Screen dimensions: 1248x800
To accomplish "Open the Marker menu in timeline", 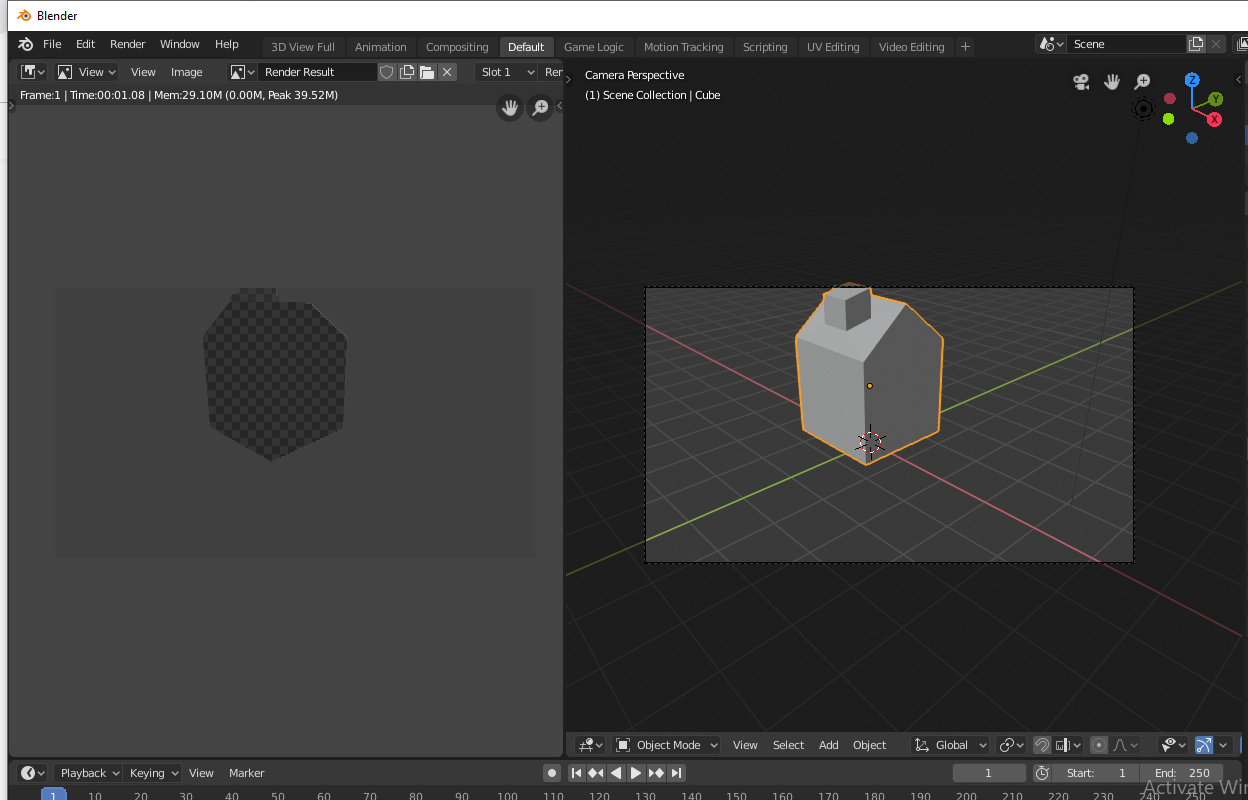I will pyautogui.click(x=247, y=773).
